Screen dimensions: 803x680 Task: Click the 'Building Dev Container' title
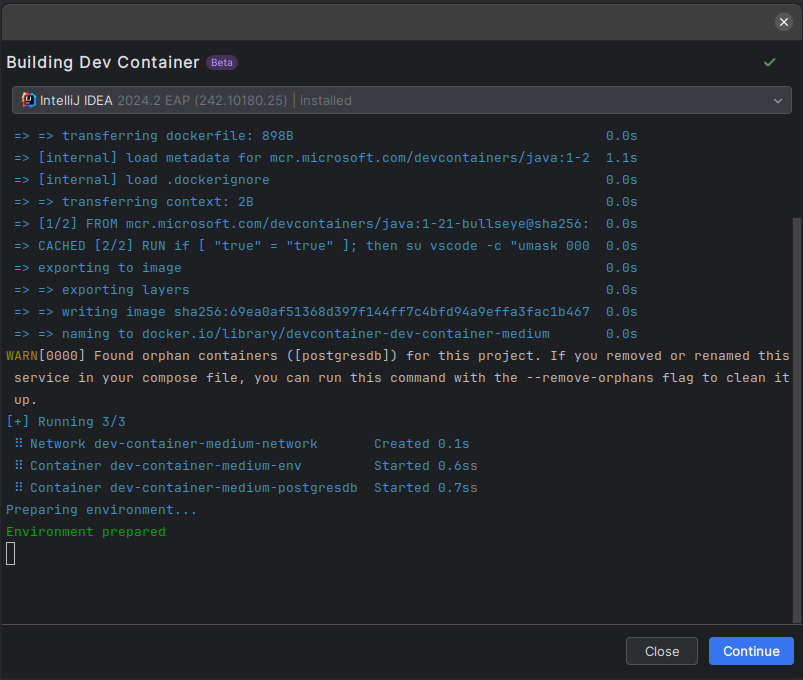point(102,62)
